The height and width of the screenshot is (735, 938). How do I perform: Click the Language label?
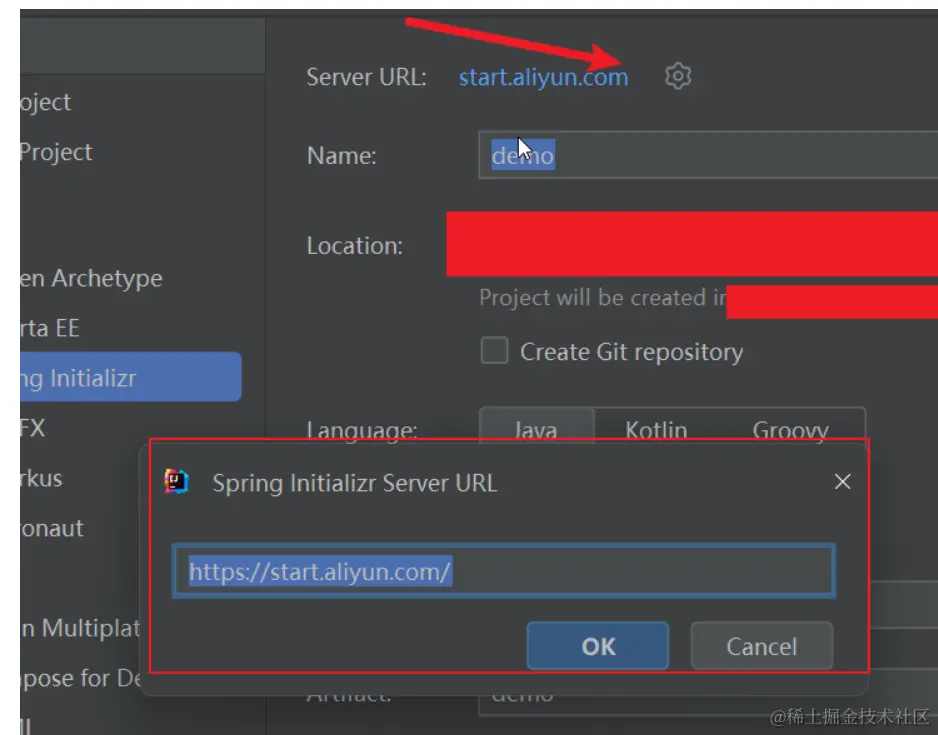362,431
